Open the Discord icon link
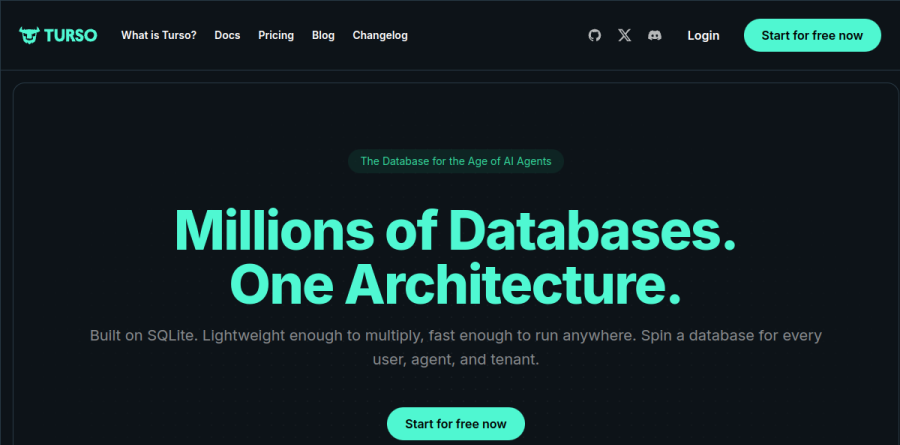The image size is (900, 445). click(x=654, y=35)
